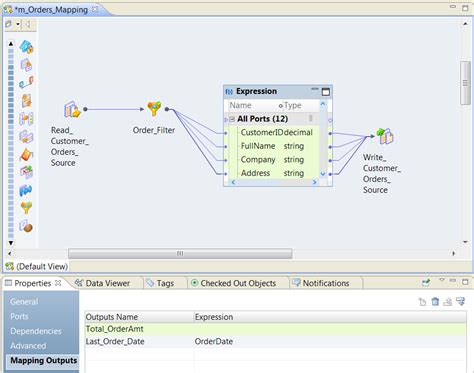Select the Total_OrderAmt output row
The width and height of the screenshot is (474, 373).
coord(276,329)
